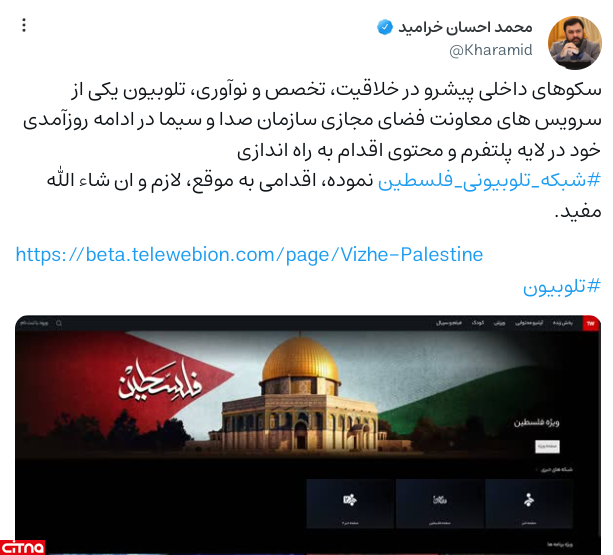This screenshot has width=613, height=555.
Task: Click the red TW Telewebion logo
Action: [x=591, y=323]
